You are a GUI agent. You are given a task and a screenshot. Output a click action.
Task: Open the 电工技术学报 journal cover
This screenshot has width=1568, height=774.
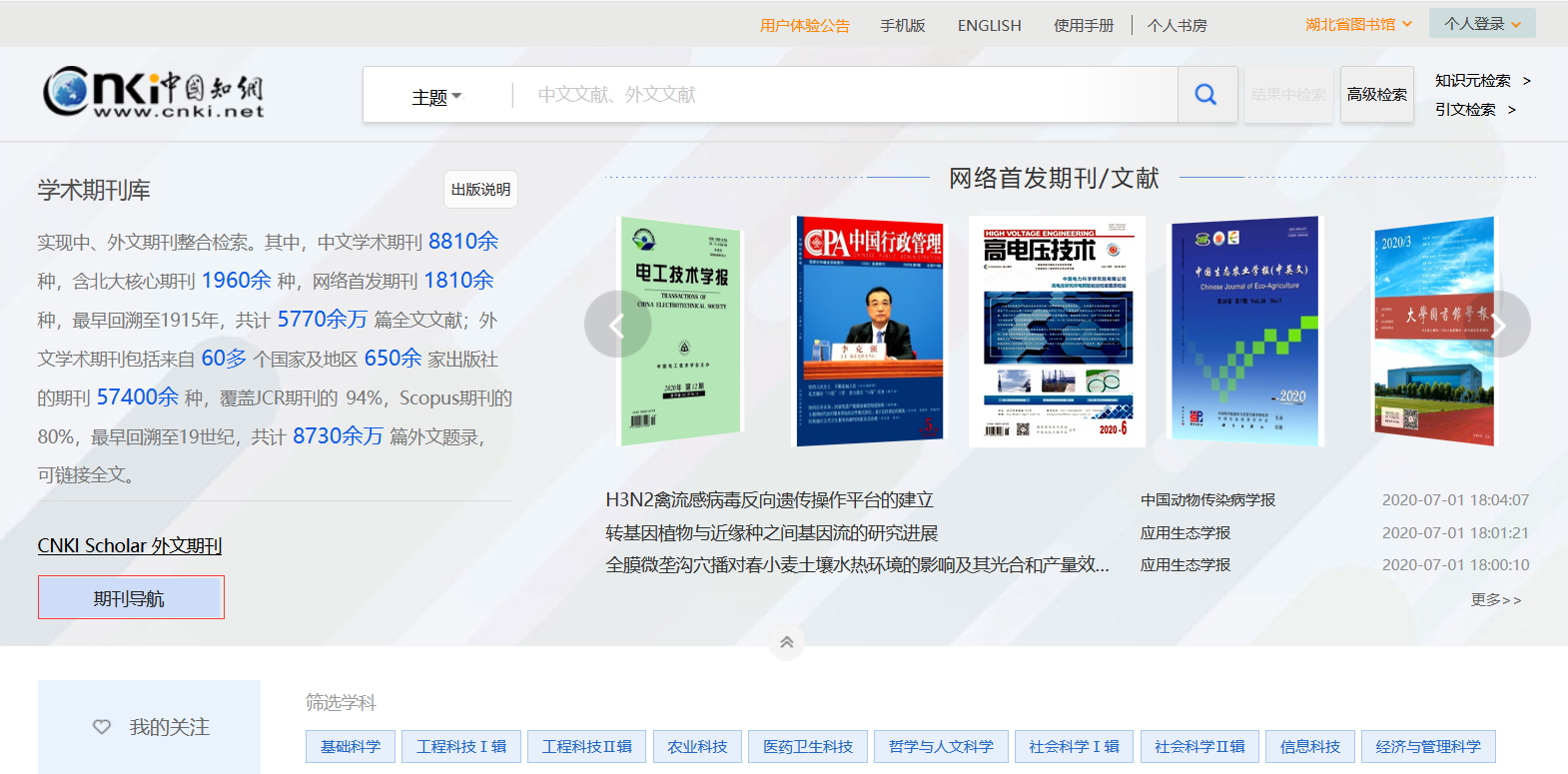[681, 331]
